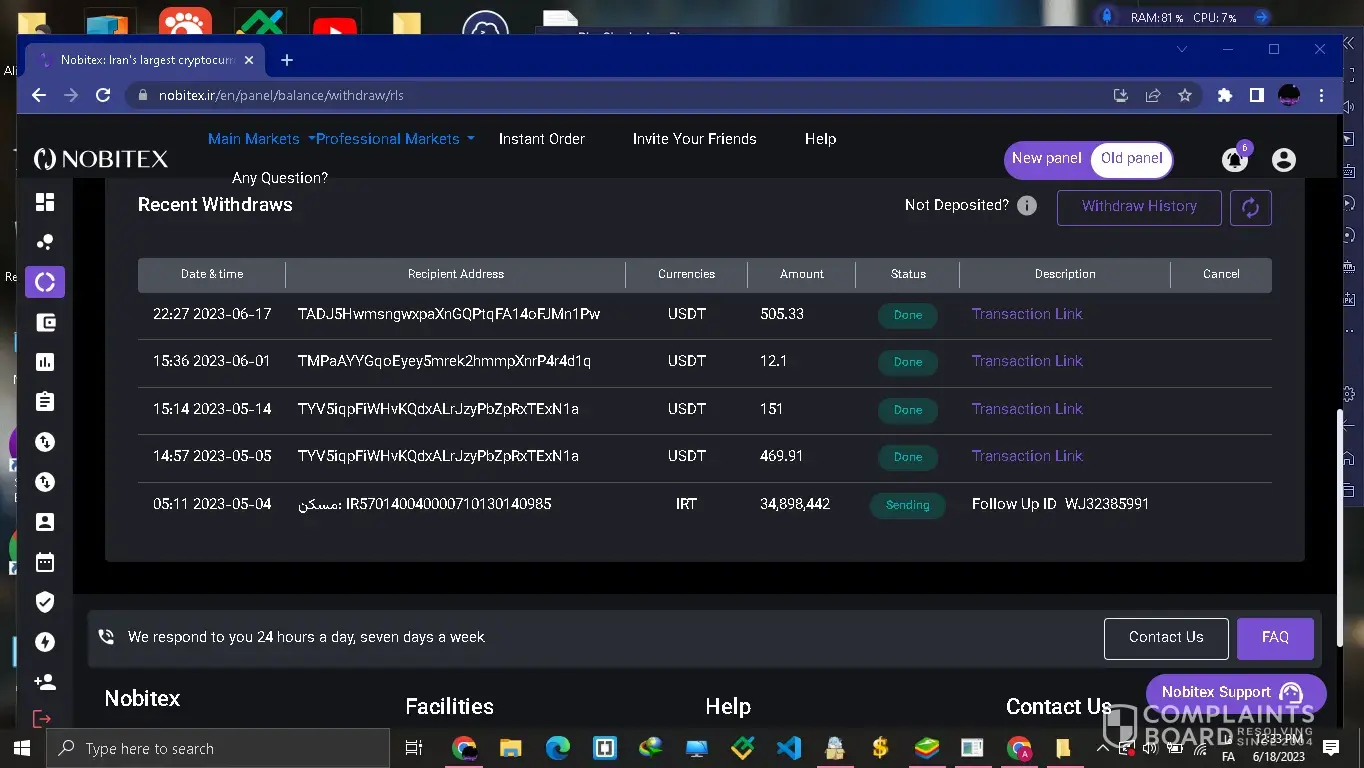Expand the Main Markets dropdown
Screen dimensions: 1364x768
click(x=261, y=139)
